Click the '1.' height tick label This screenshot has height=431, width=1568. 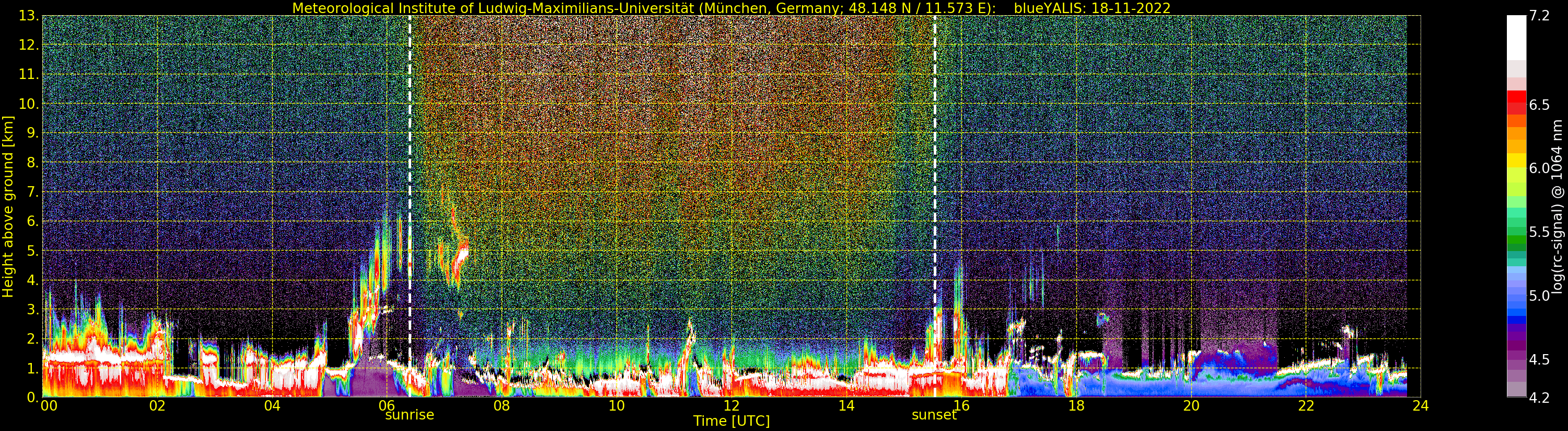pos(33,368)
